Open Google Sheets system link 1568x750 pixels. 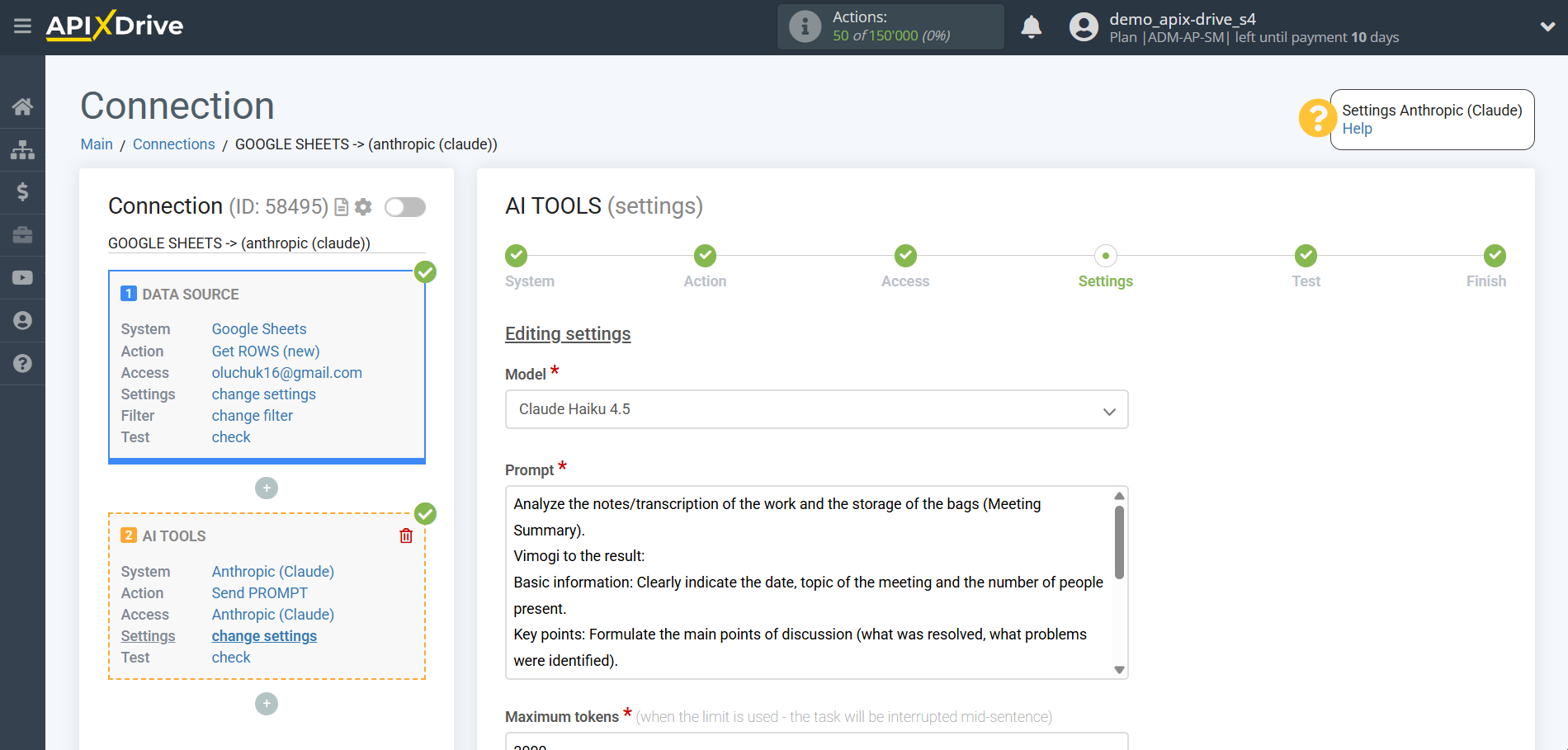point(259,329)
